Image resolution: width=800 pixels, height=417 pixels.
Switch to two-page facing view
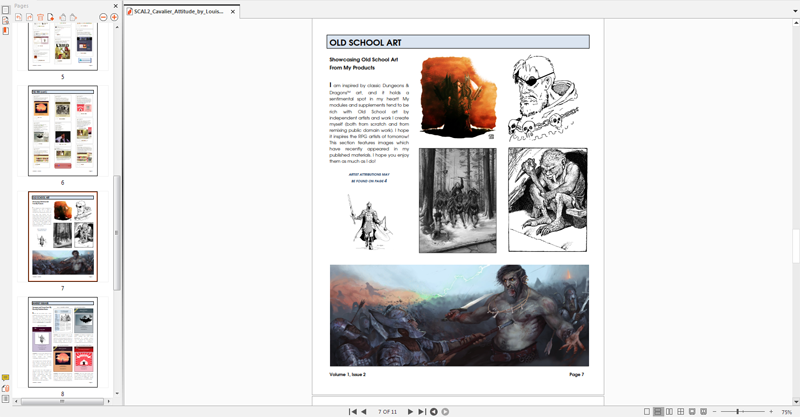point(669,411)
